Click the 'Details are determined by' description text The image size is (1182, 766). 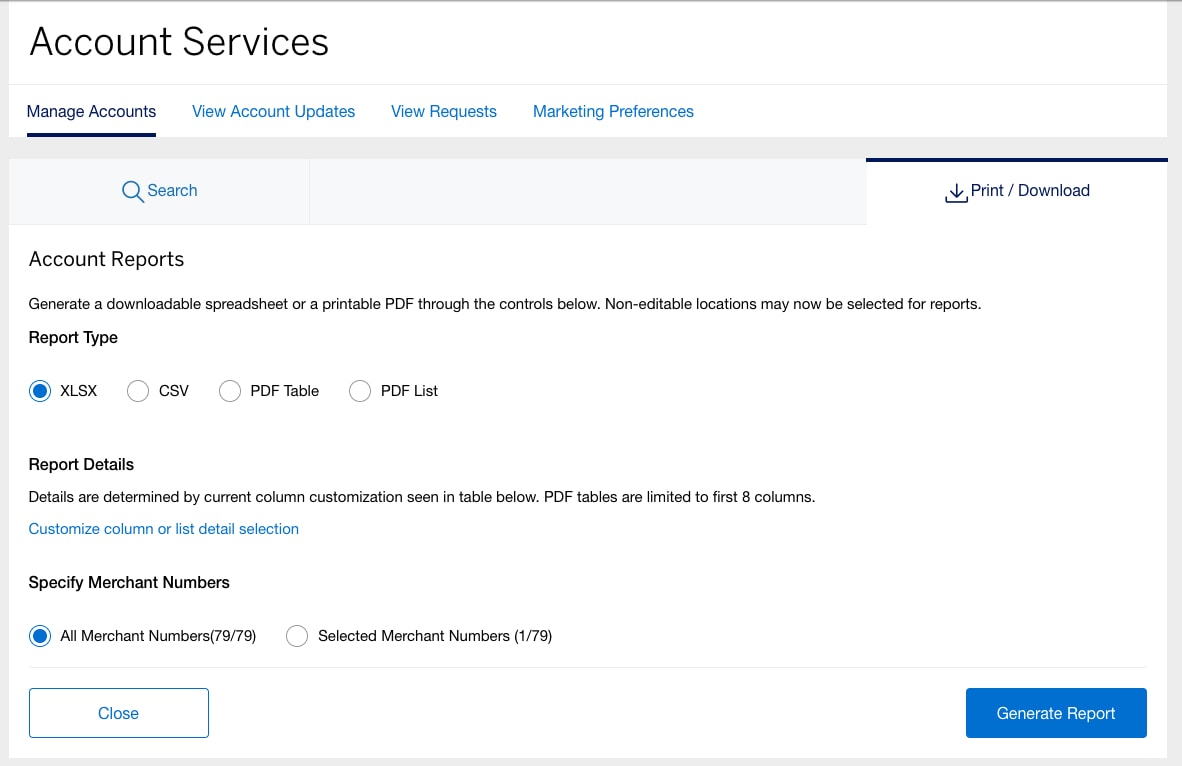(422, 497)
